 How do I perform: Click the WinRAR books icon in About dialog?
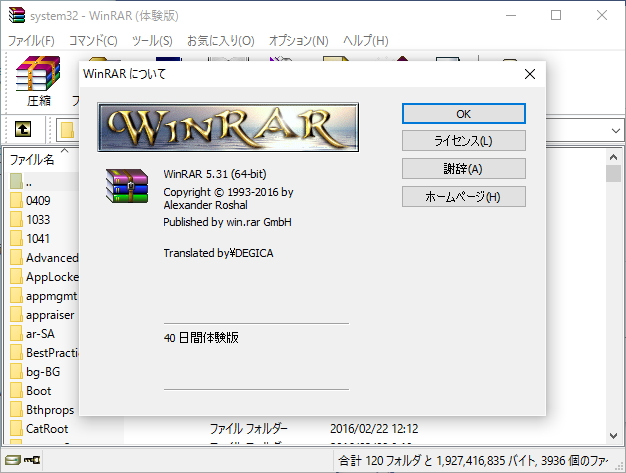pyautogui.click(x=127, y=186)
